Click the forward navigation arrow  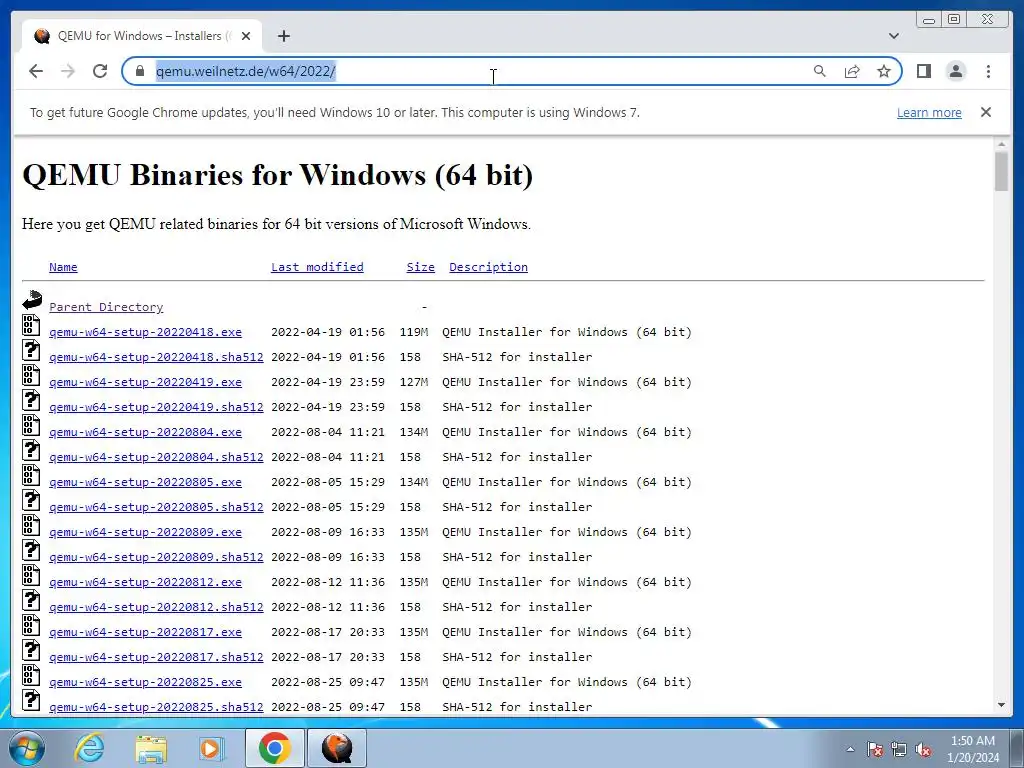(68, 71)
